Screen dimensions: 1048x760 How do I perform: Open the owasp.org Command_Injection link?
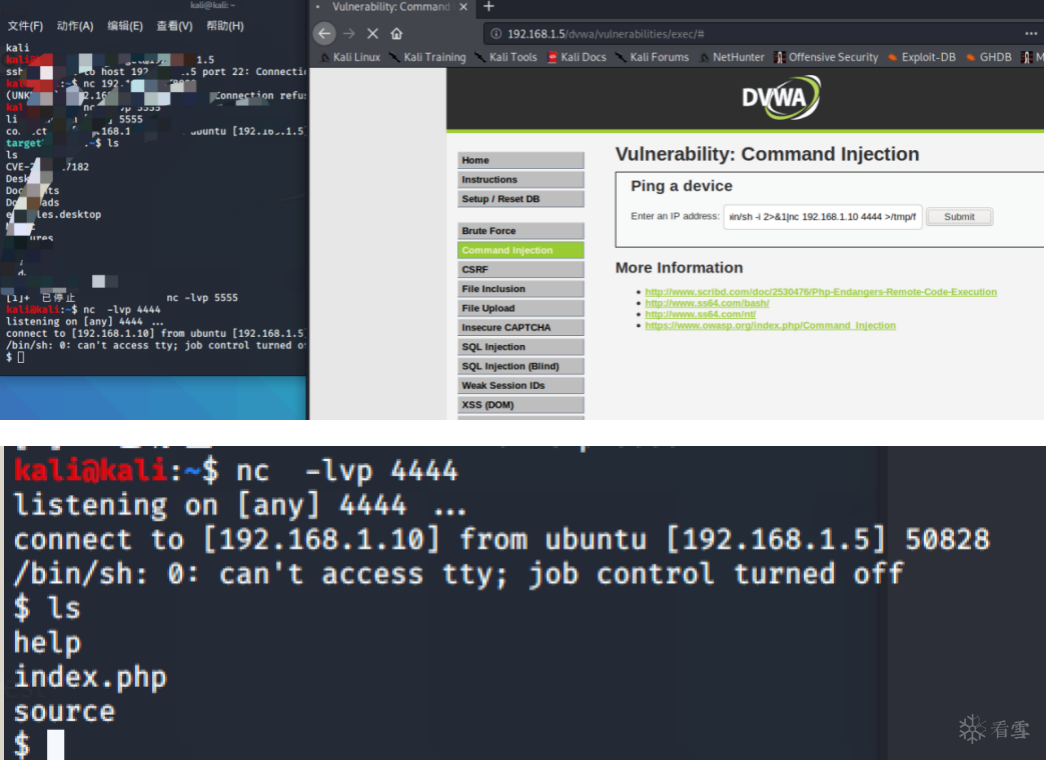[x=770, y=326]
